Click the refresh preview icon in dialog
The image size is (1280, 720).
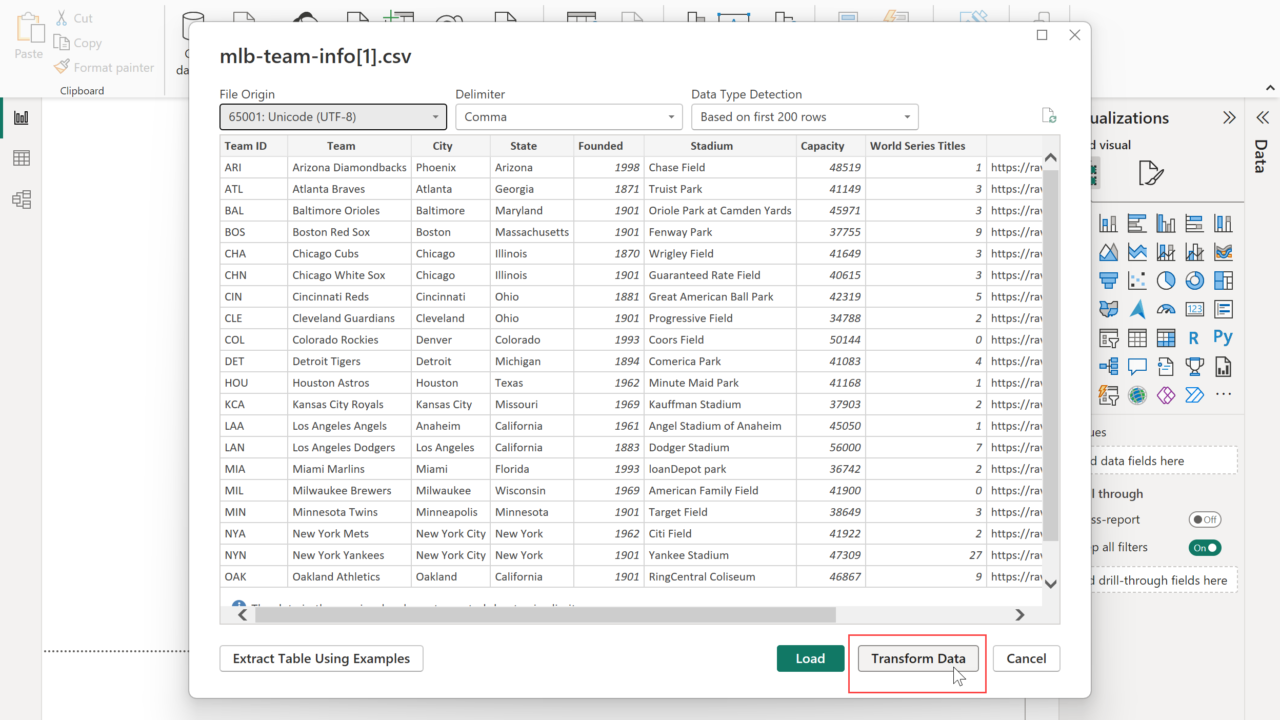[x=1049, y=116]
